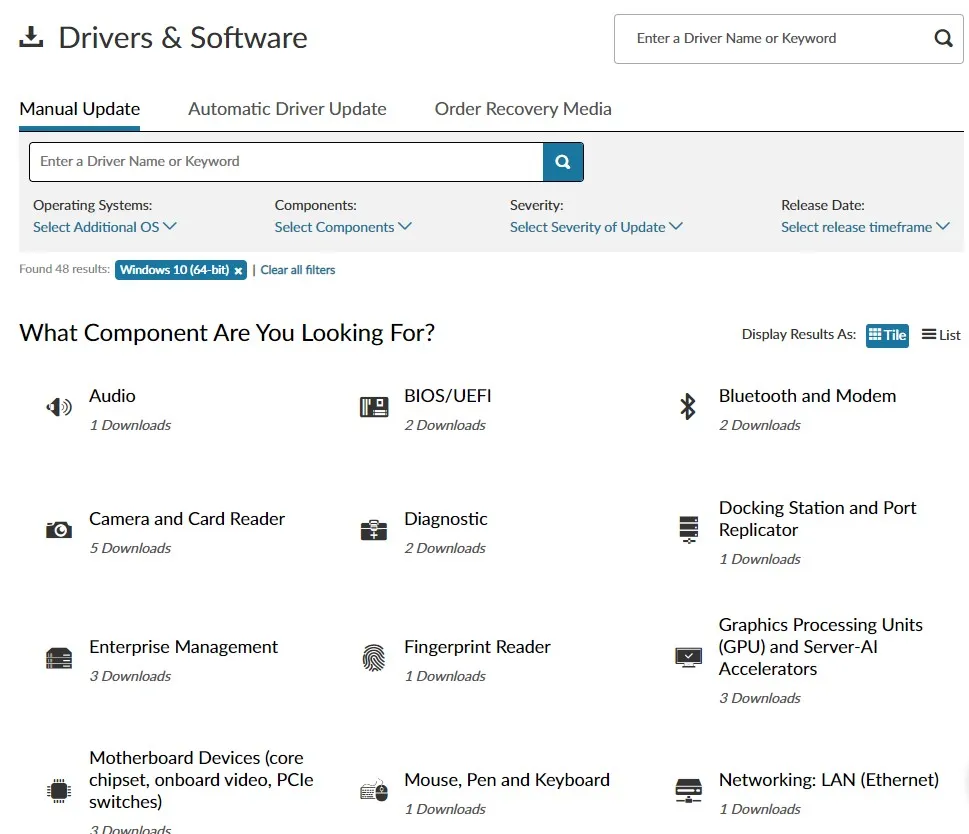The height and width of the screenshot is (834, 969).
Task: Click '2 Downloads' under Bluetooth and Modem
Action: pos(760,426)
